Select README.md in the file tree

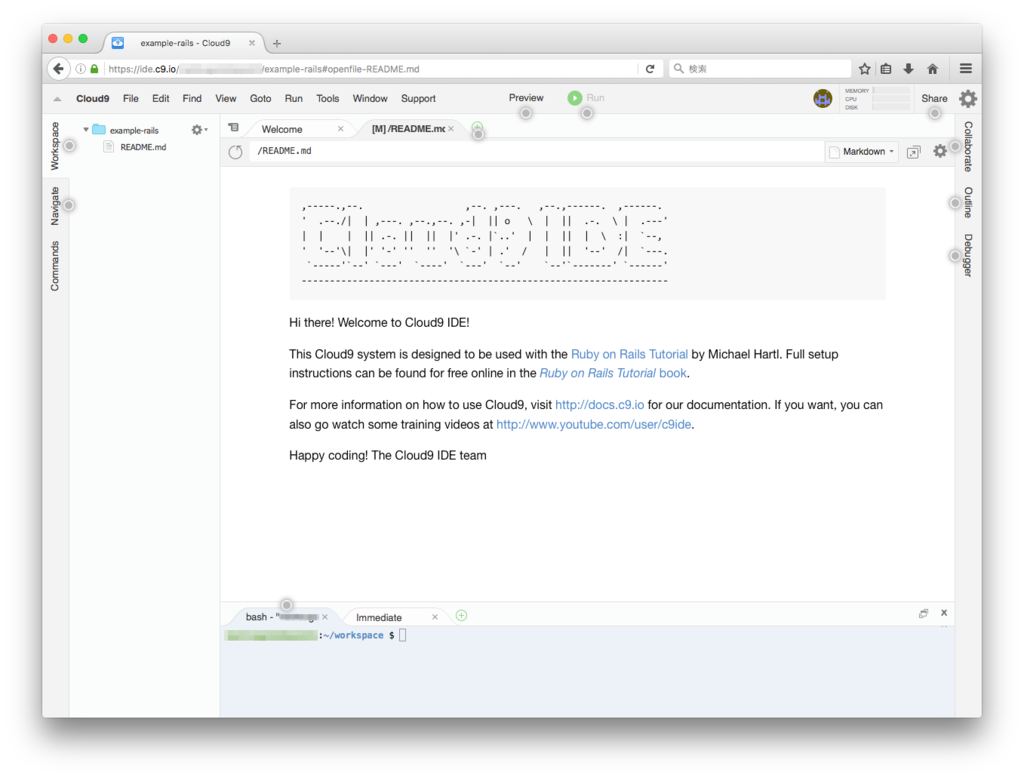143,147
